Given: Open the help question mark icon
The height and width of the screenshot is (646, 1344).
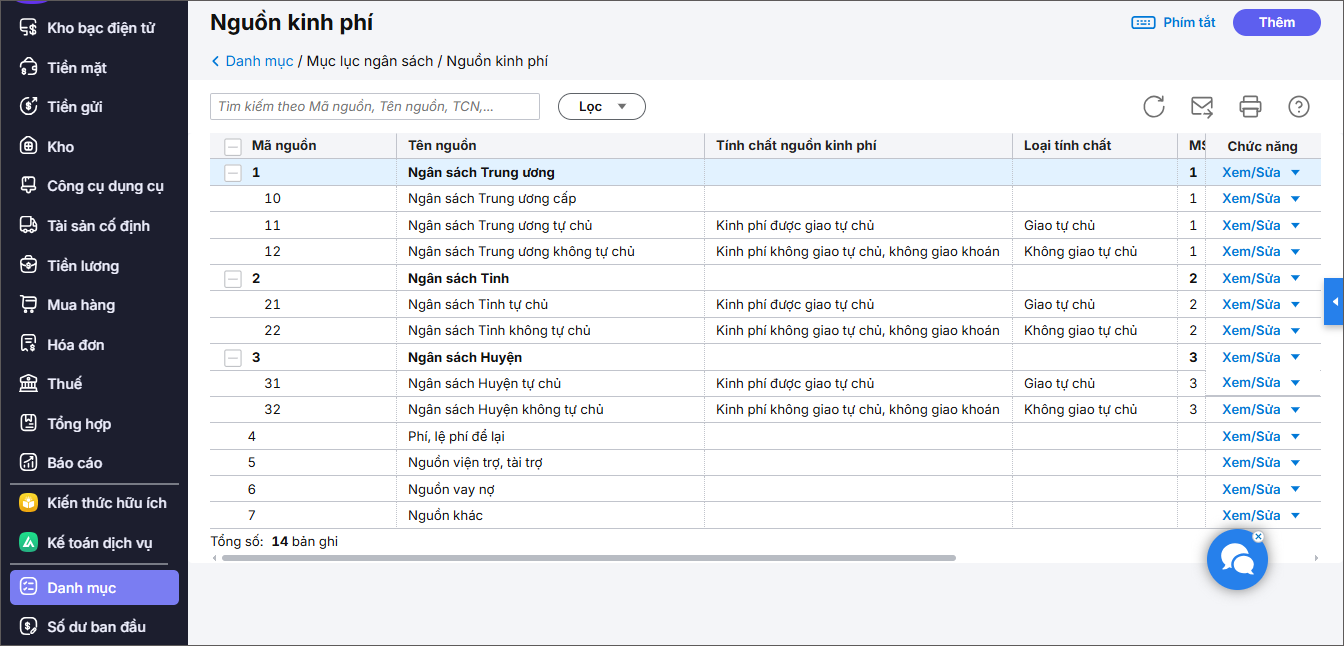Looking at the screenshot, I should pyautogui.click(x=1298, y=107).
